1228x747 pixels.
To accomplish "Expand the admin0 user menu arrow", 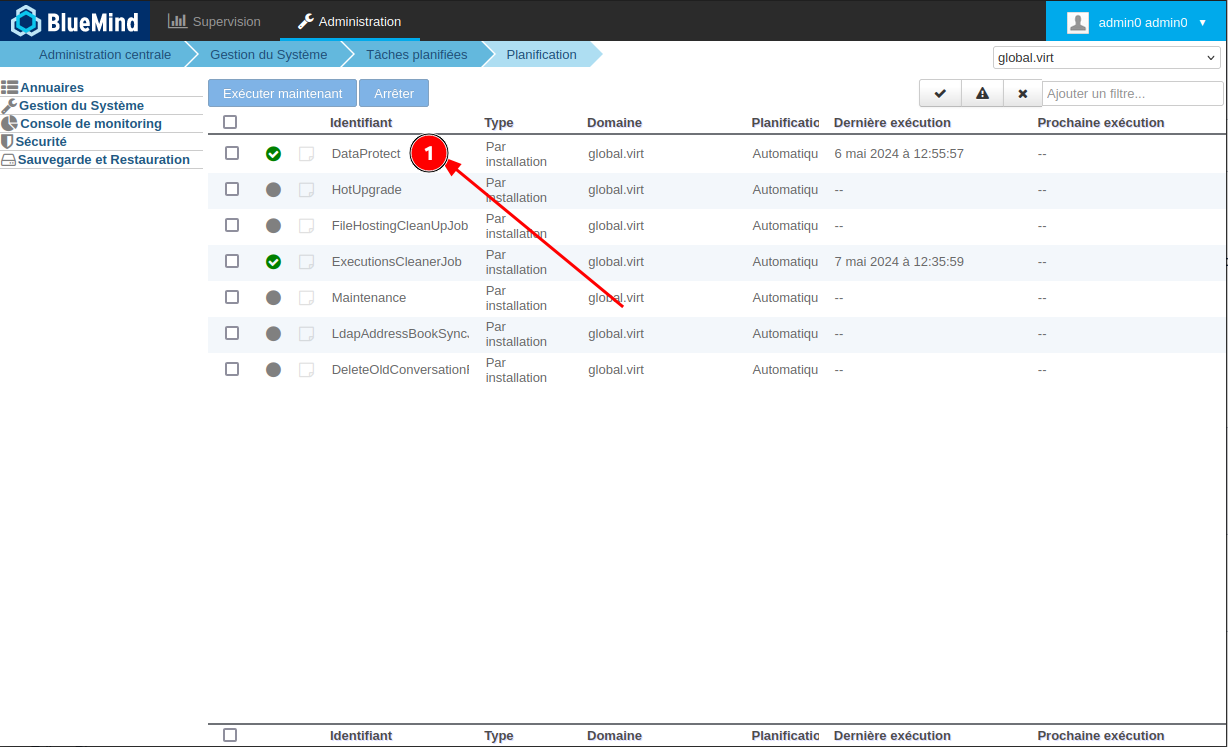I will pyautogui.click(x=1202, y=22).
